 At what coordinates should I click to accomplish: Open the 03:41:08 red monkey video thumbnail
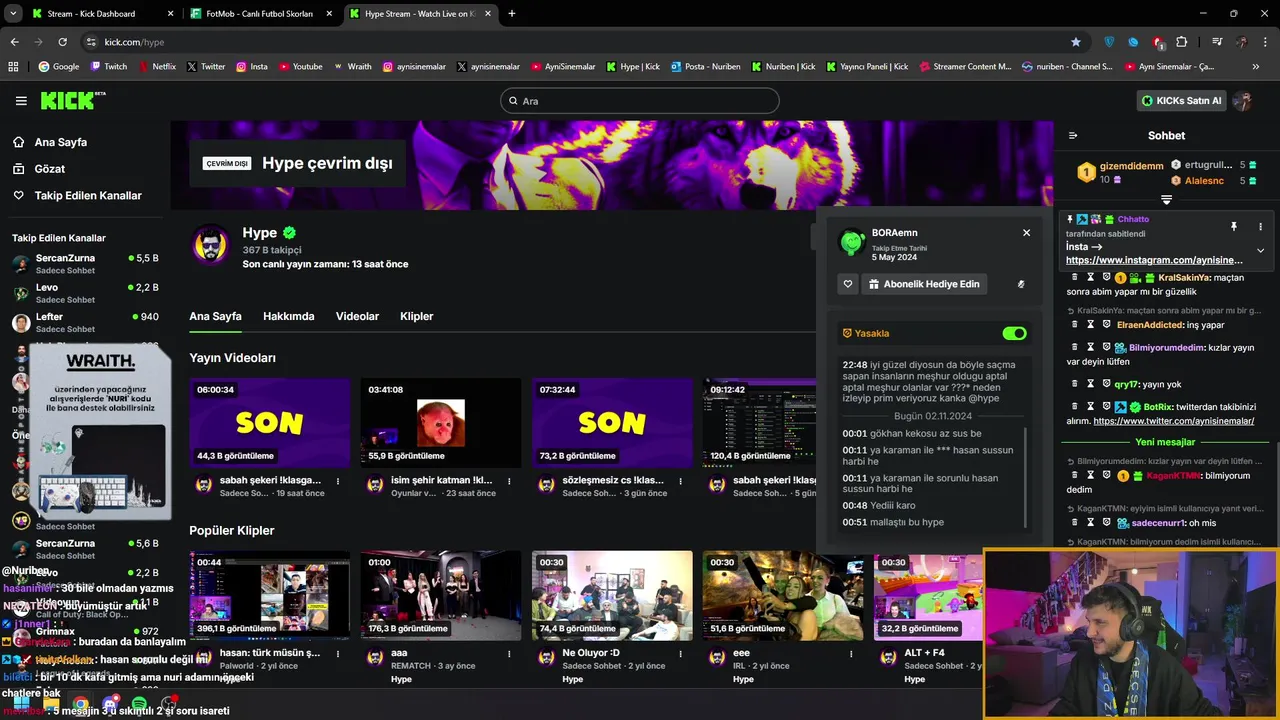pos(441,422)
